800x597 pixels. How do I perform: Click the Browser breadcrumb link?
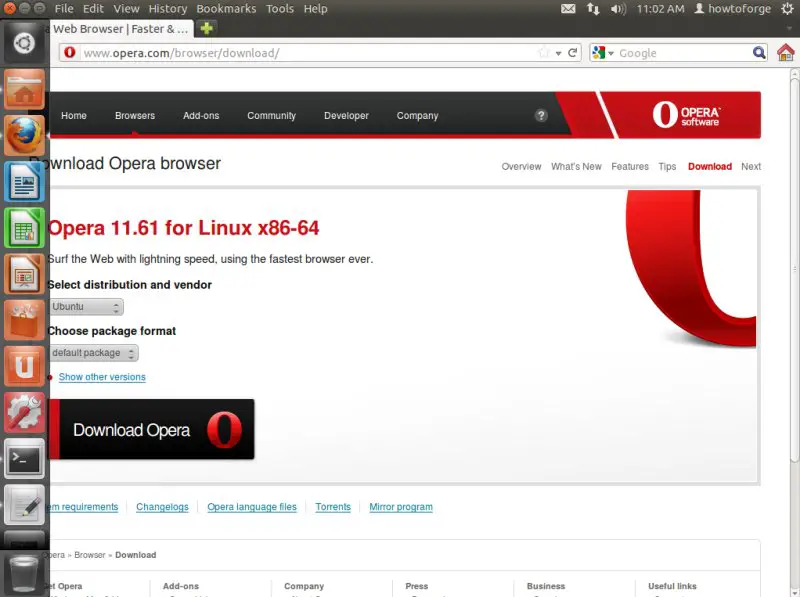pos(90,555)
